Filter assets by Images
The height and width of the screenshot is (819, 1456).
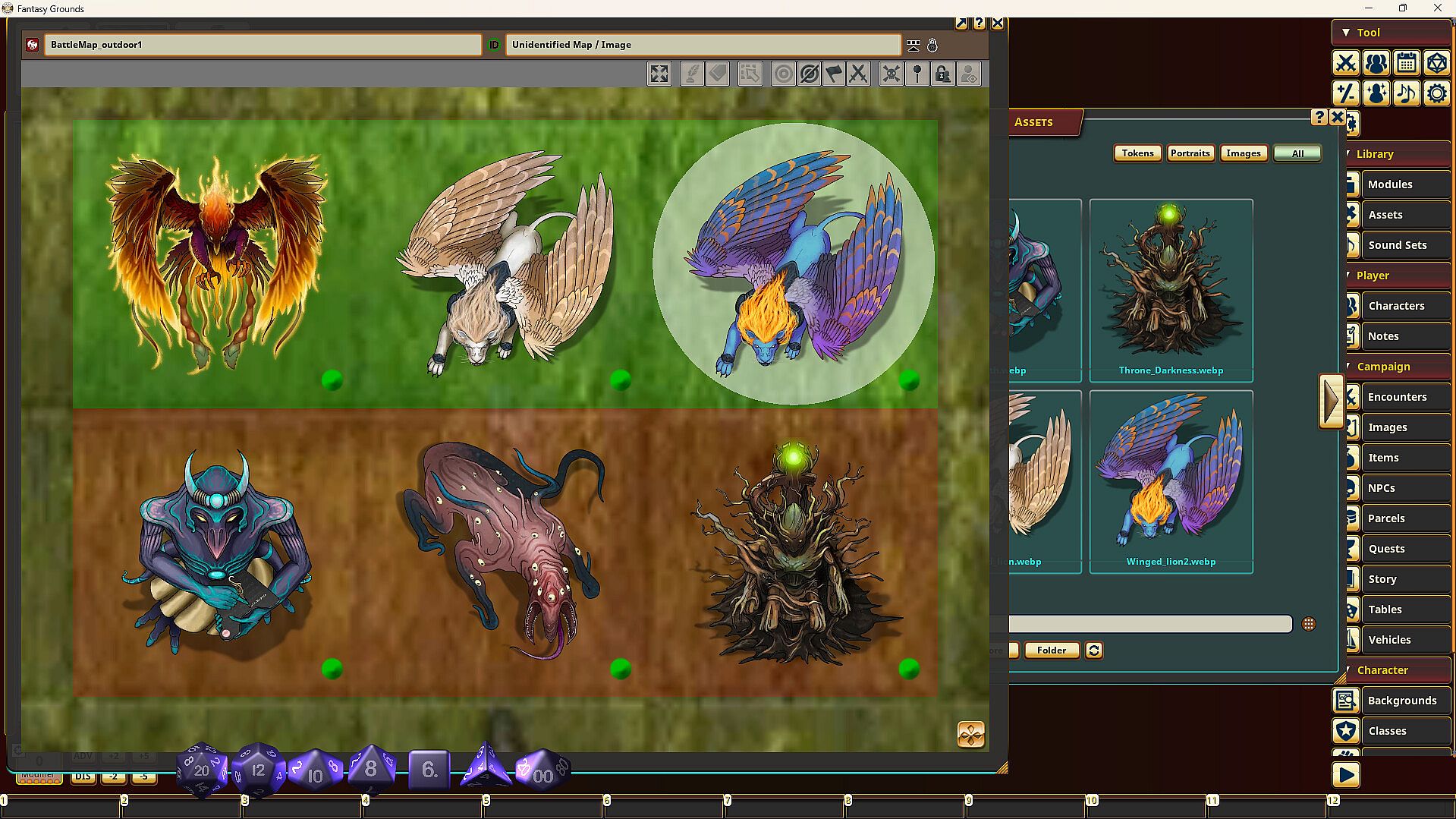tap(1244, 153)
